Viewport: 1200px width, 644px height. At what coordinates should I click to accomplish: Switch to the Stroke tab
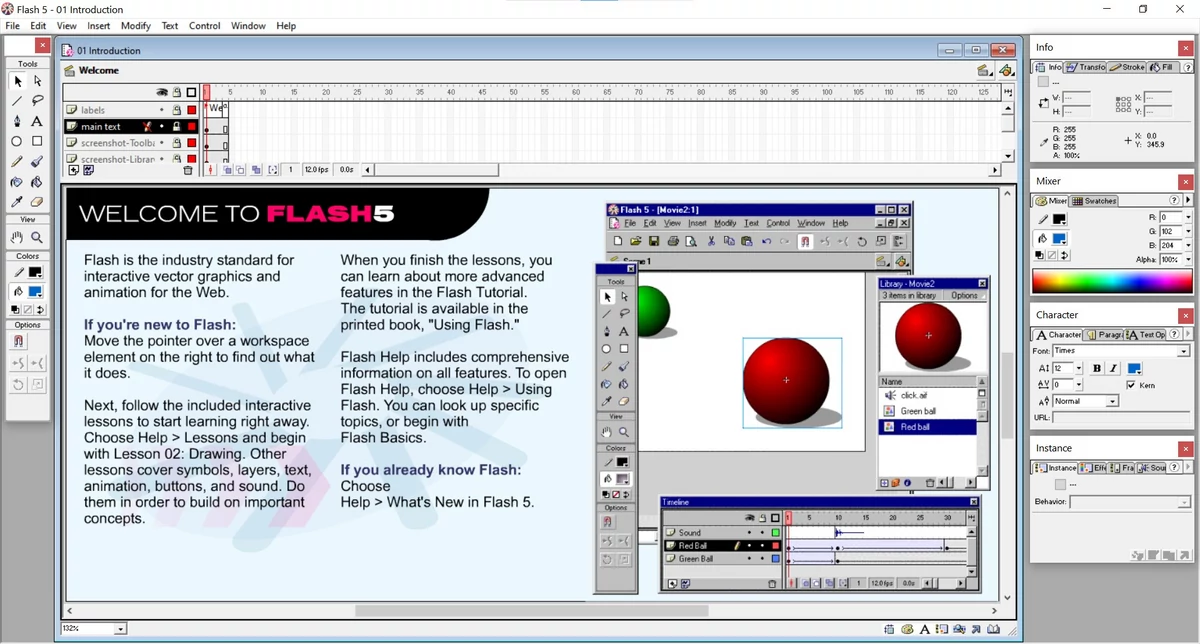[1127, 67]
